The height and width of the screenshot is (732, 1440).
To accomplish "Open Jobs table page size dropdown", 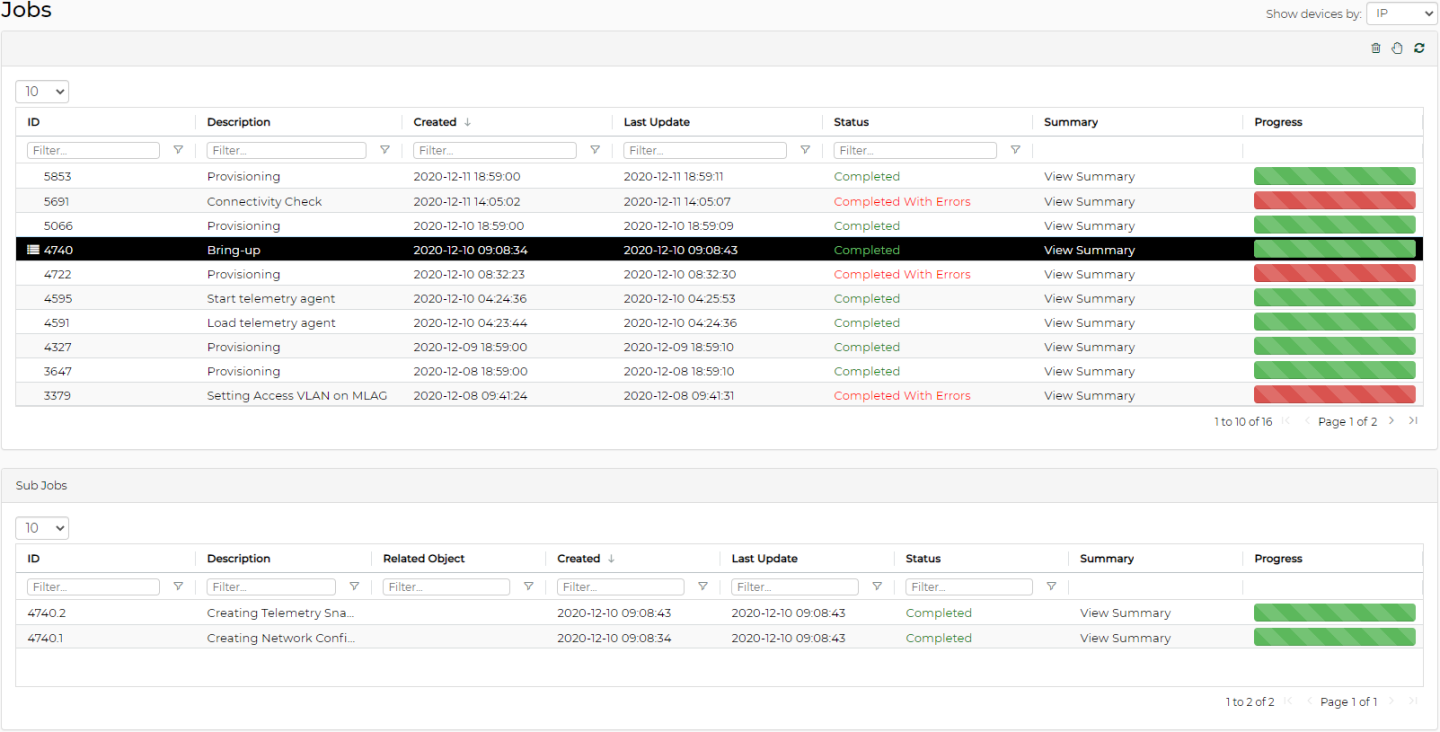I will pos(42,92).
